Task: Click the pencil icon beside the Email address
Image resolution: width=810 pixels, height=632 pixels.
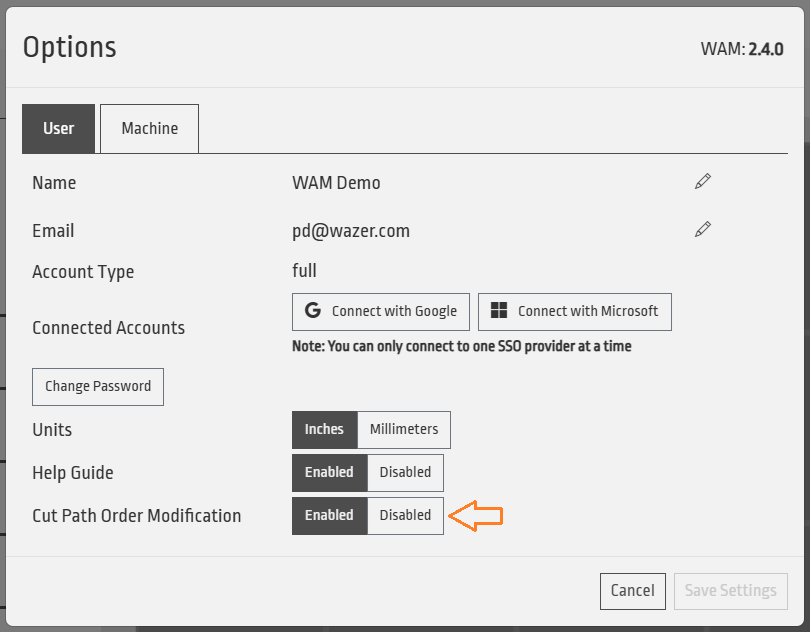Action: pos(703,230)
